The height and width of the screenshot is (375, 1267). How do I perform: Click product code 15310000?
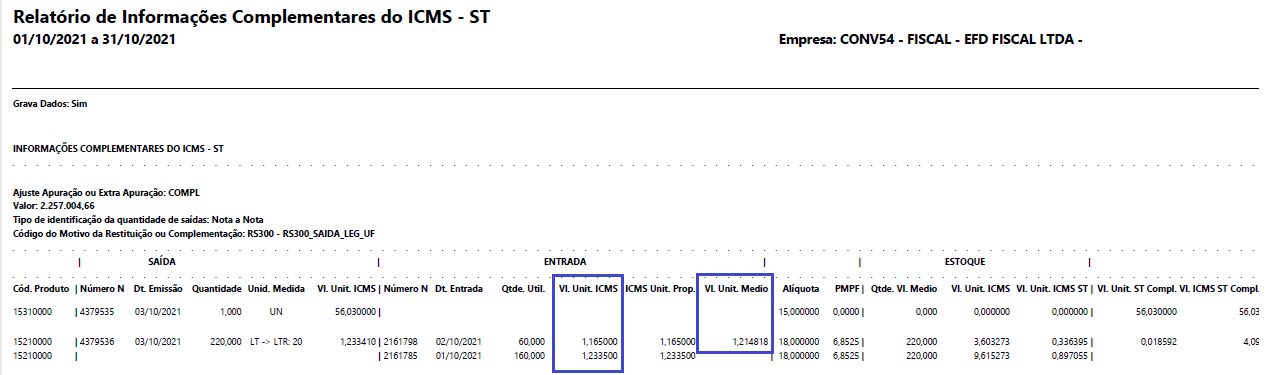33,312
